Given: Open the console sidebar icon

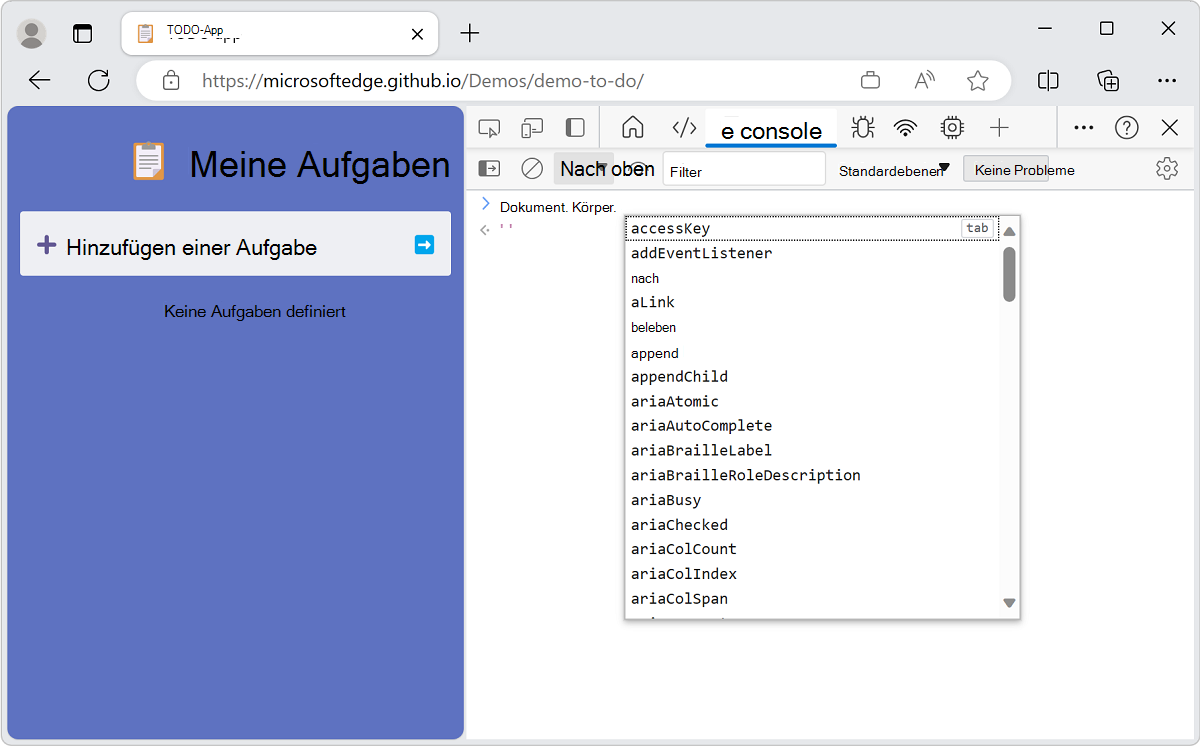Looking at the screenshot, I should (x=489, y=168).
